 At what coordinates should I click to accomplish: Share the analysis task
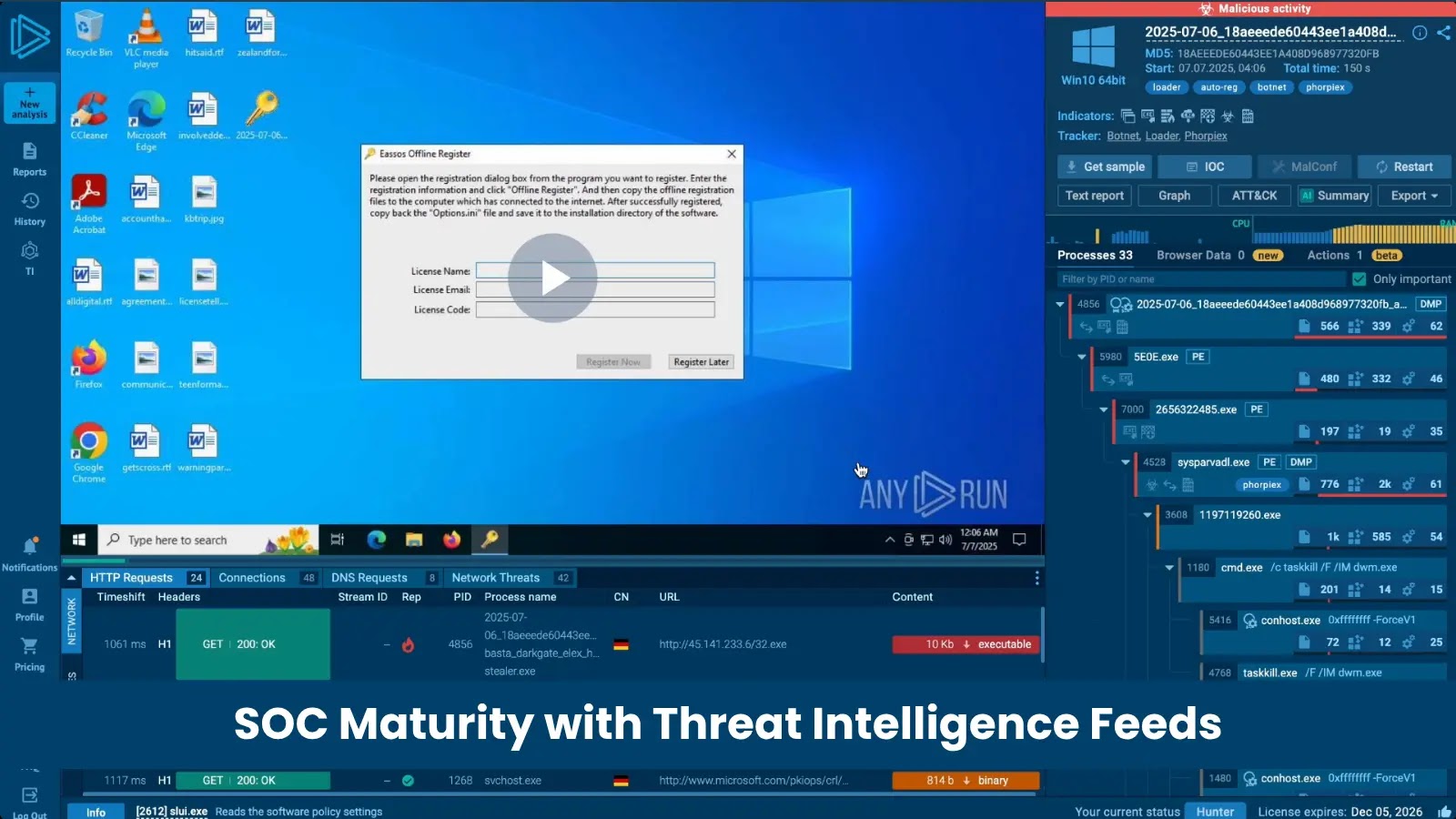(x=1443, y=33)
